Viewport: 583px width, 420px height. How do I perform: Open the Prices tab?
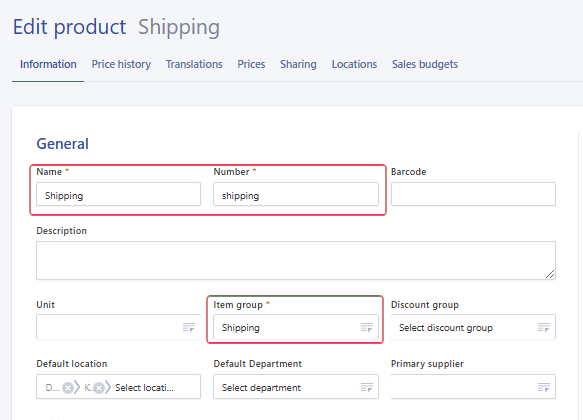pos(251,64)
